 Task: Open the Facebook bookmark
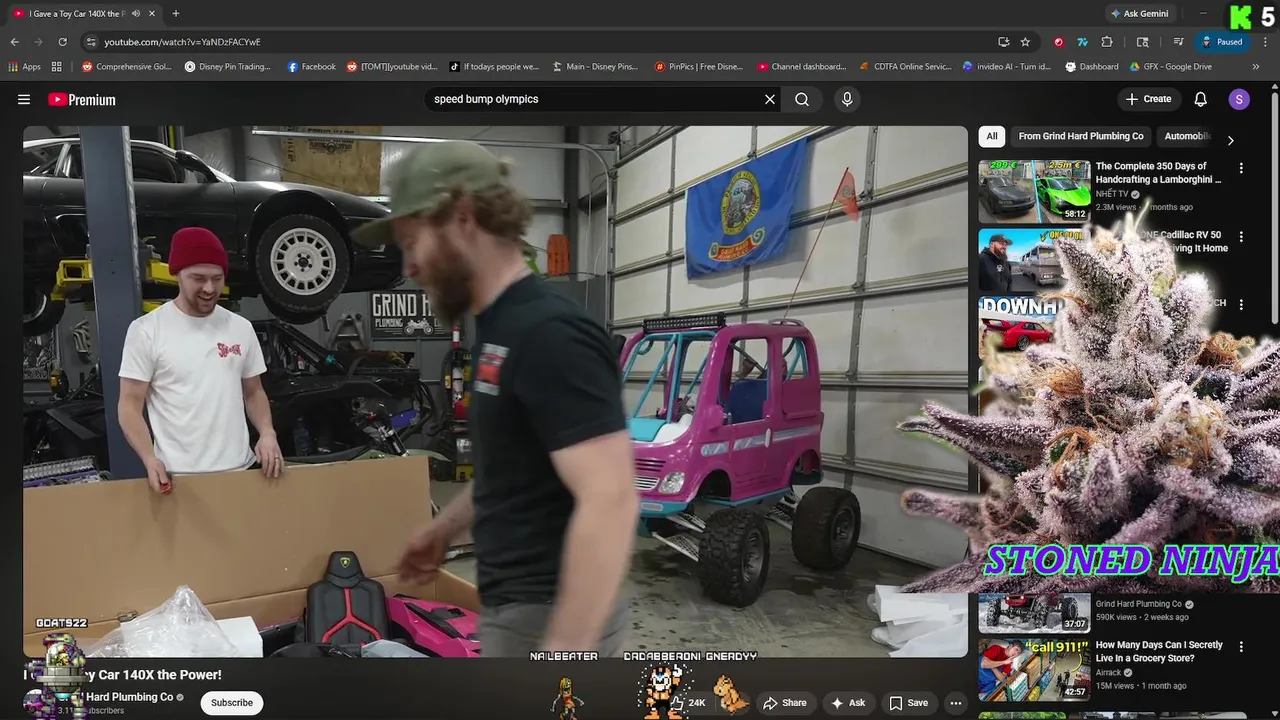point(312,67)
